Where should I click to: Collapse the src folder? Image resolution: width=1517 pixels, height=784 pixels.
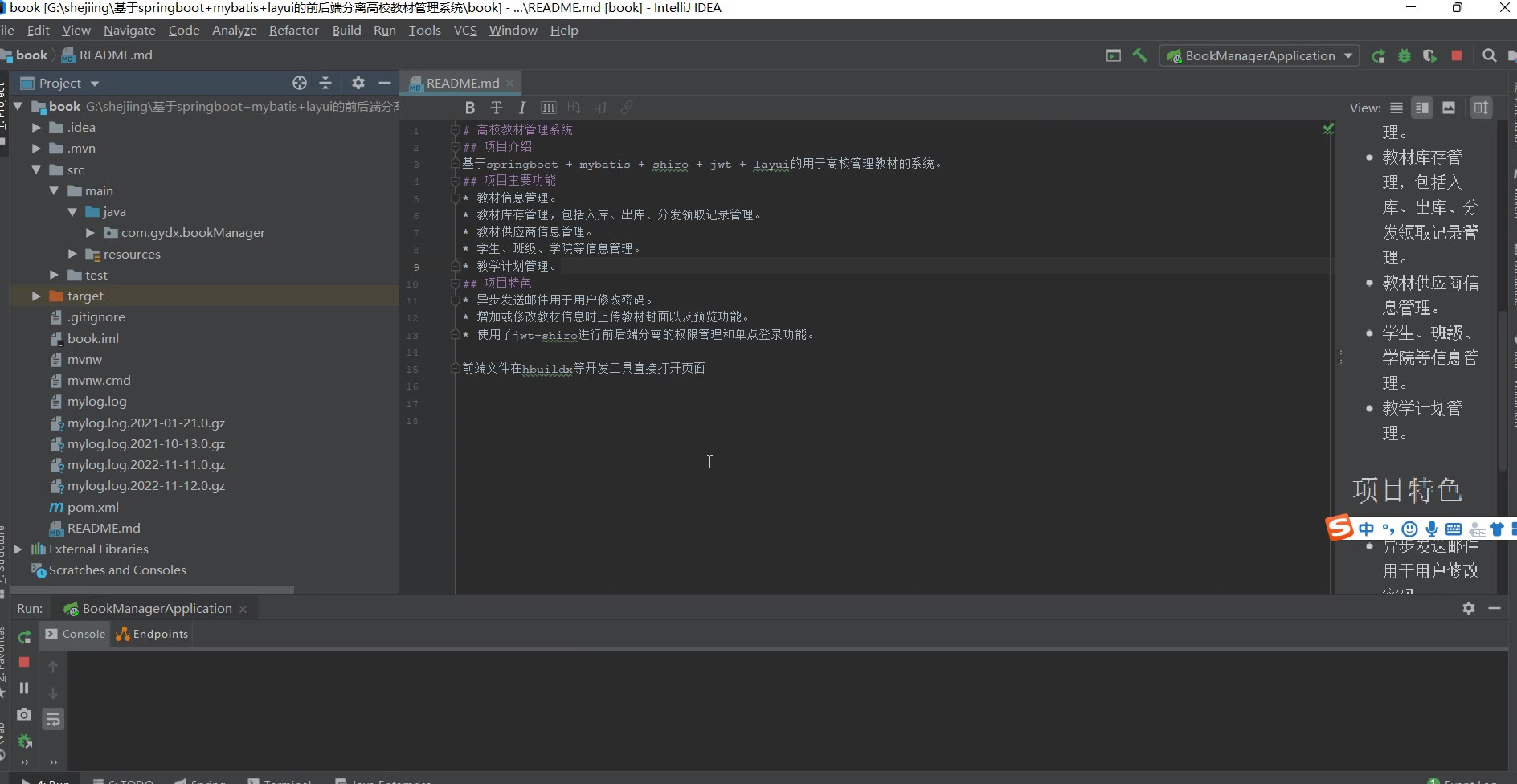[x=36, y=169]
